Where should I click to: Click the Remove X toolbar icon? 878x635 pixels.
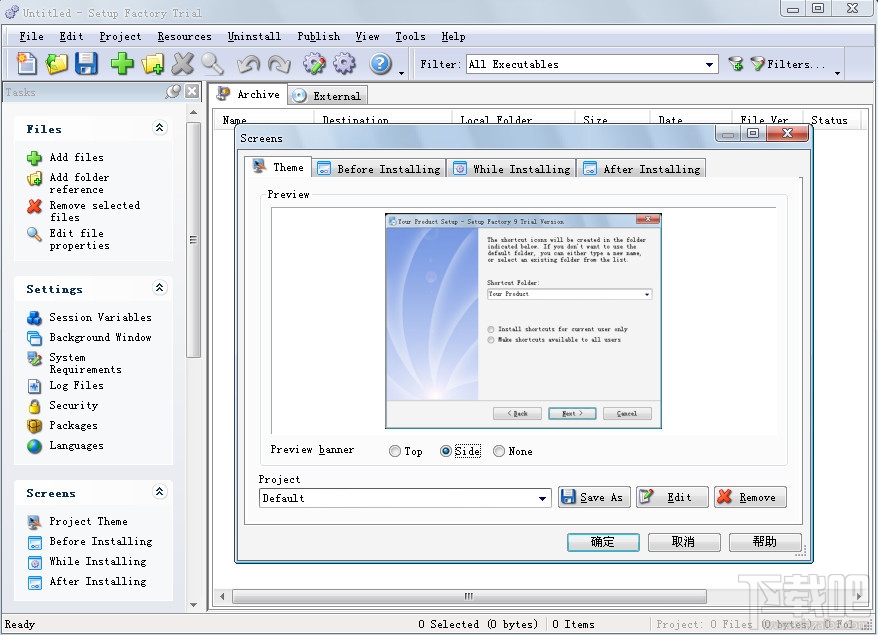click(183, 63)
